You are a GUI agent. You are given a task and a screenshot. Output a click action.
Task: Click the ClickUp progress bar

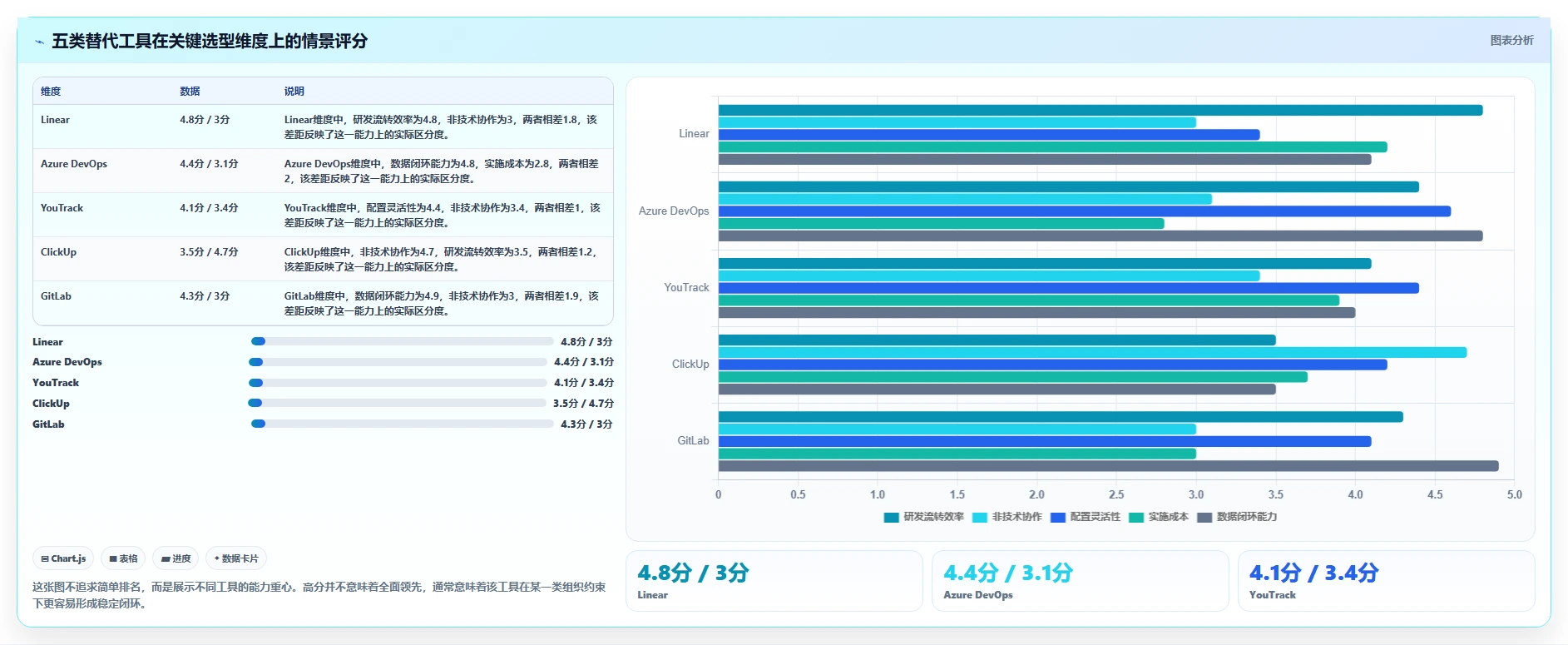[397, 403]
